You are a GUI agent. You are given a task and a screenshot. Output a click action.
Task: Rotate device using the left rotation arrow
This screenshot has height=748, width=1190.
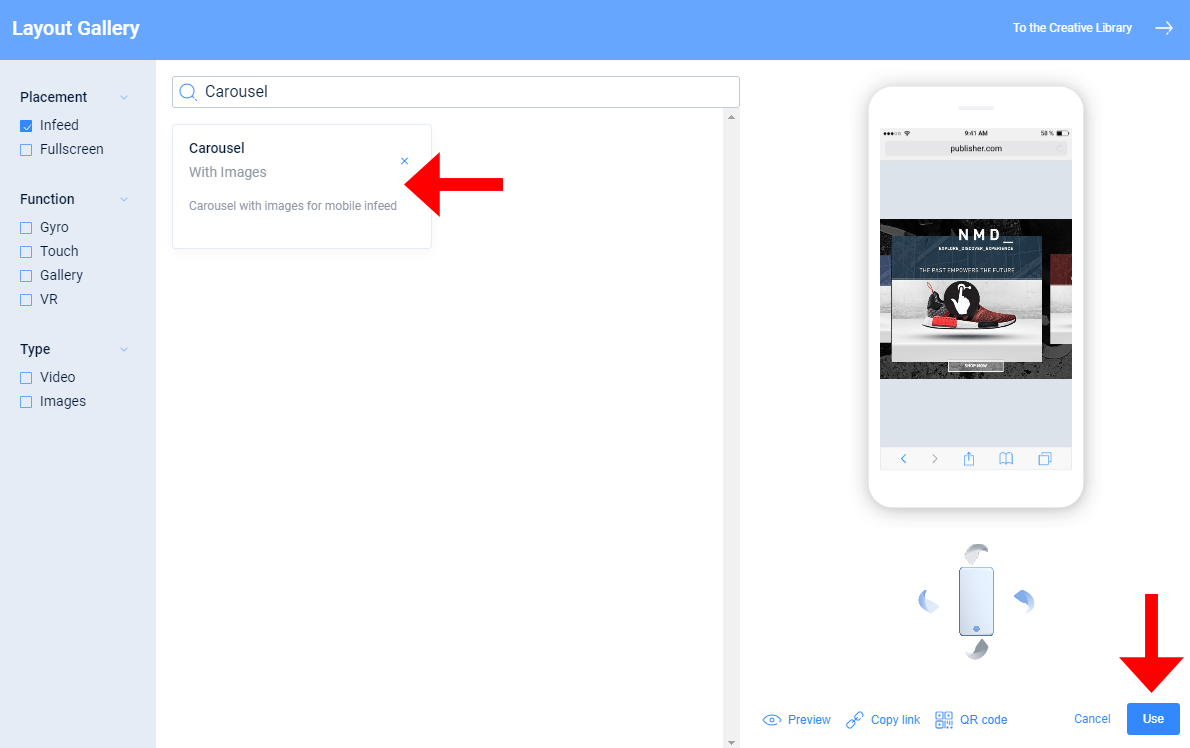click(x=928, y=601)
